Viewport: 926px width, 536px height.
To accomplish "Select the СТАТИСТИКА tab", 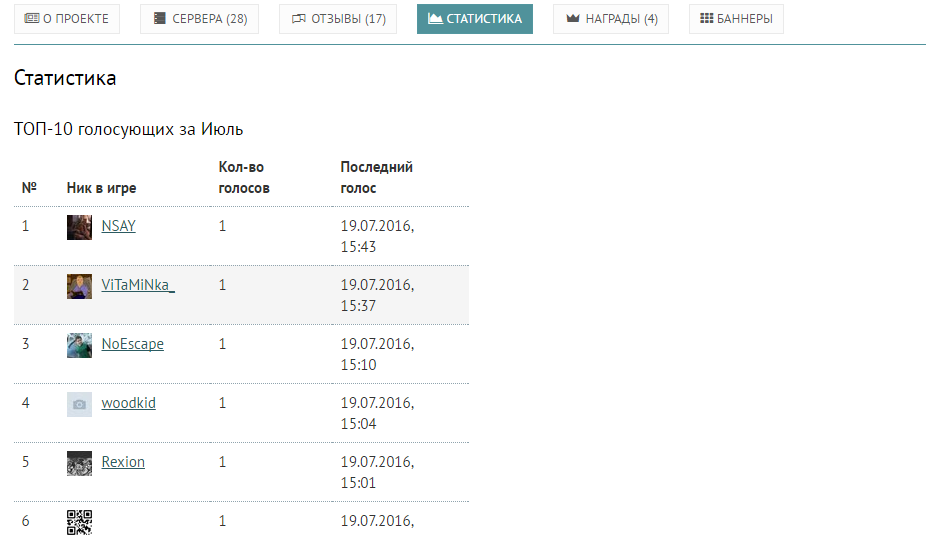I will tap(475, 19).
